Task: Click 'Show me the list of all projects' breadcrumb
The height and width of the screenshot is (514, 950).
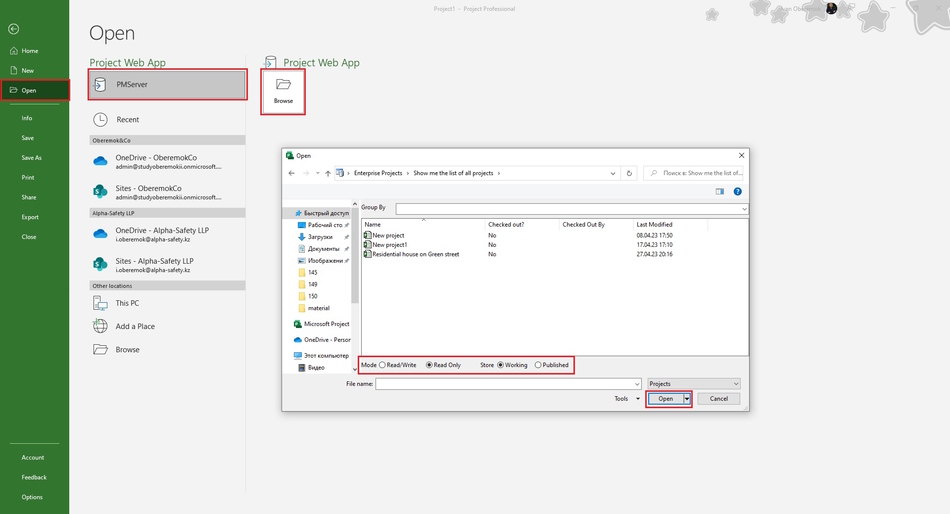Action: 453,173
